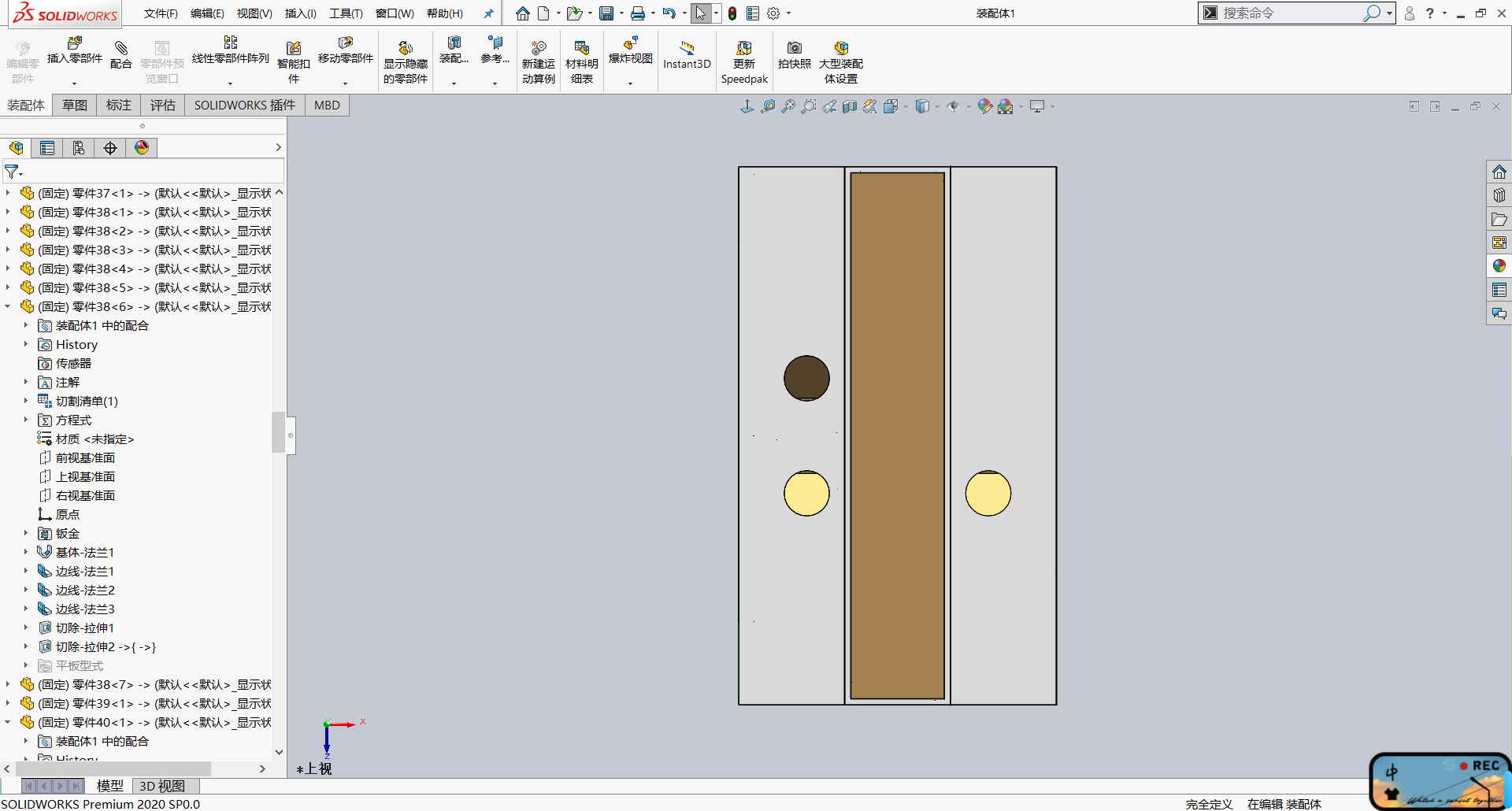Open the 文件(F) menu
The height and width of the screenshot is (811, 1512).
tap(161, 13)
